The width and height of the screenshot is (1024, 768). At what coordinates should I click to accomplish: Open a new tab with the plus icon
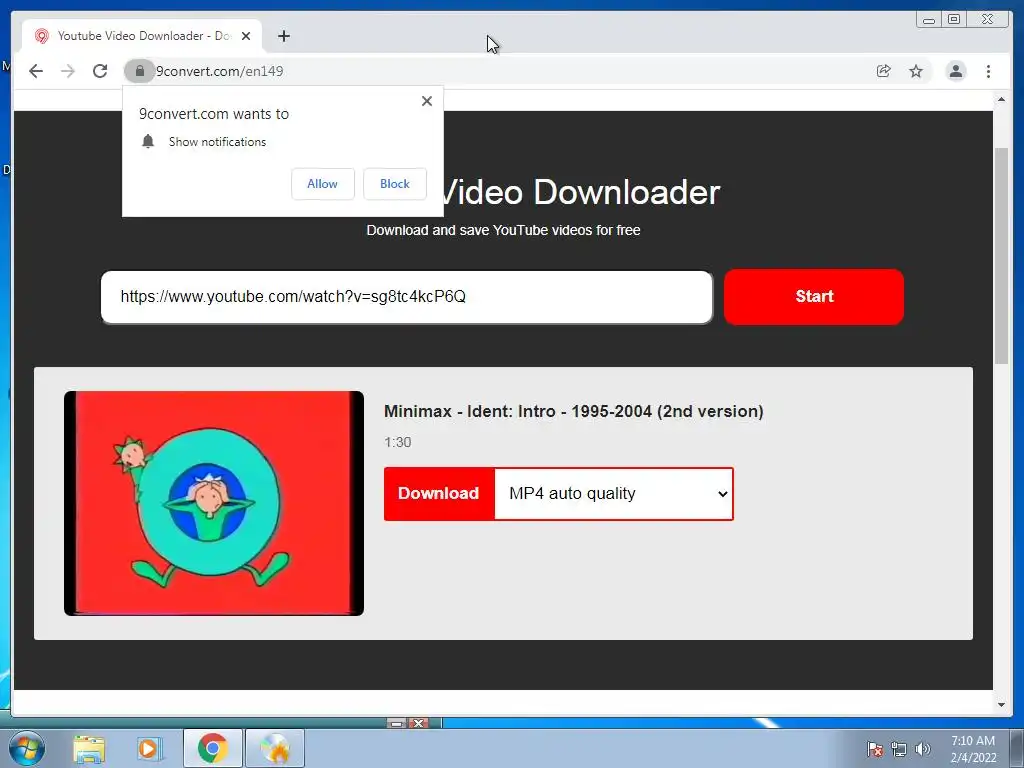coord(283,36)
